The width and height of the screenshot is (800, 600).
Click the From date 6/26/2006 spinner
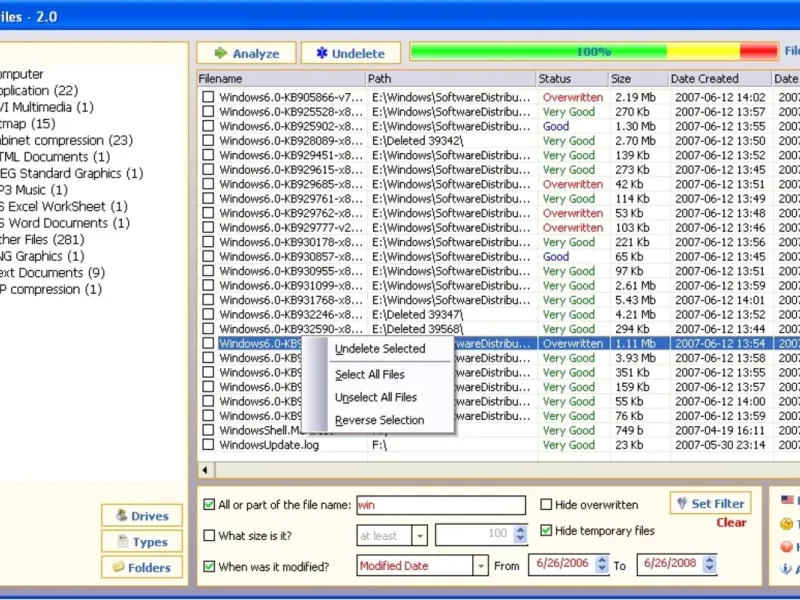(602, 564)
